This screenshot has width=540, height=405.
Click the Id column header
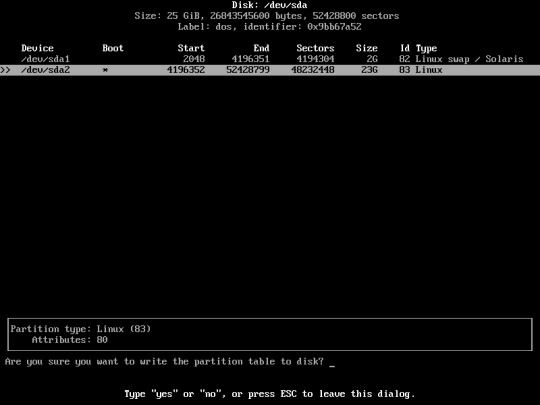405,48
